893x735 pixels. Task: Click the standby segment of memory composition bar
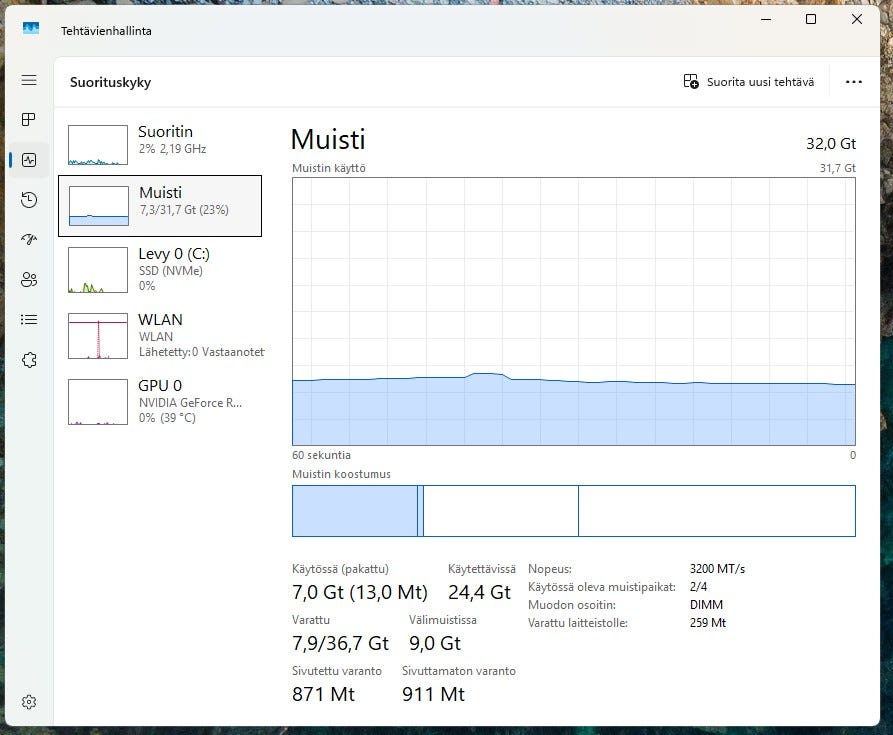click(x=501, y=511)
